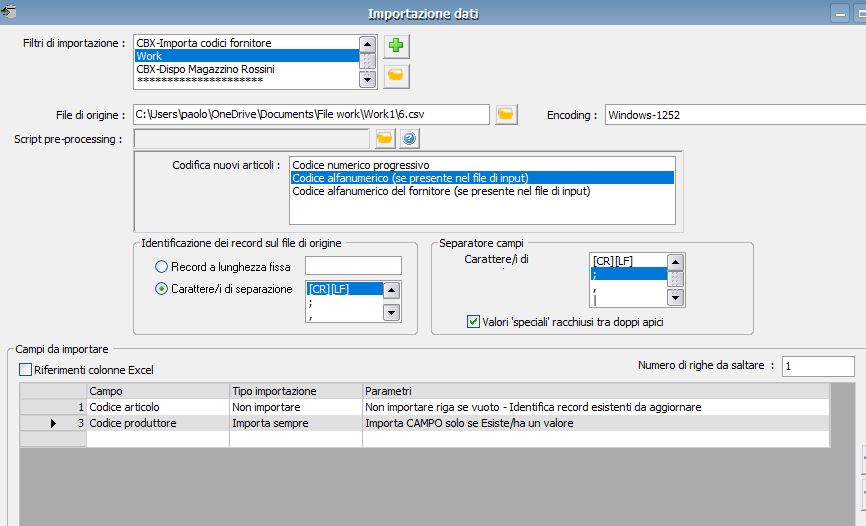This screenshot has height=526, width=866.
Task: Select semicolon in field separator list
Action: 629,274
